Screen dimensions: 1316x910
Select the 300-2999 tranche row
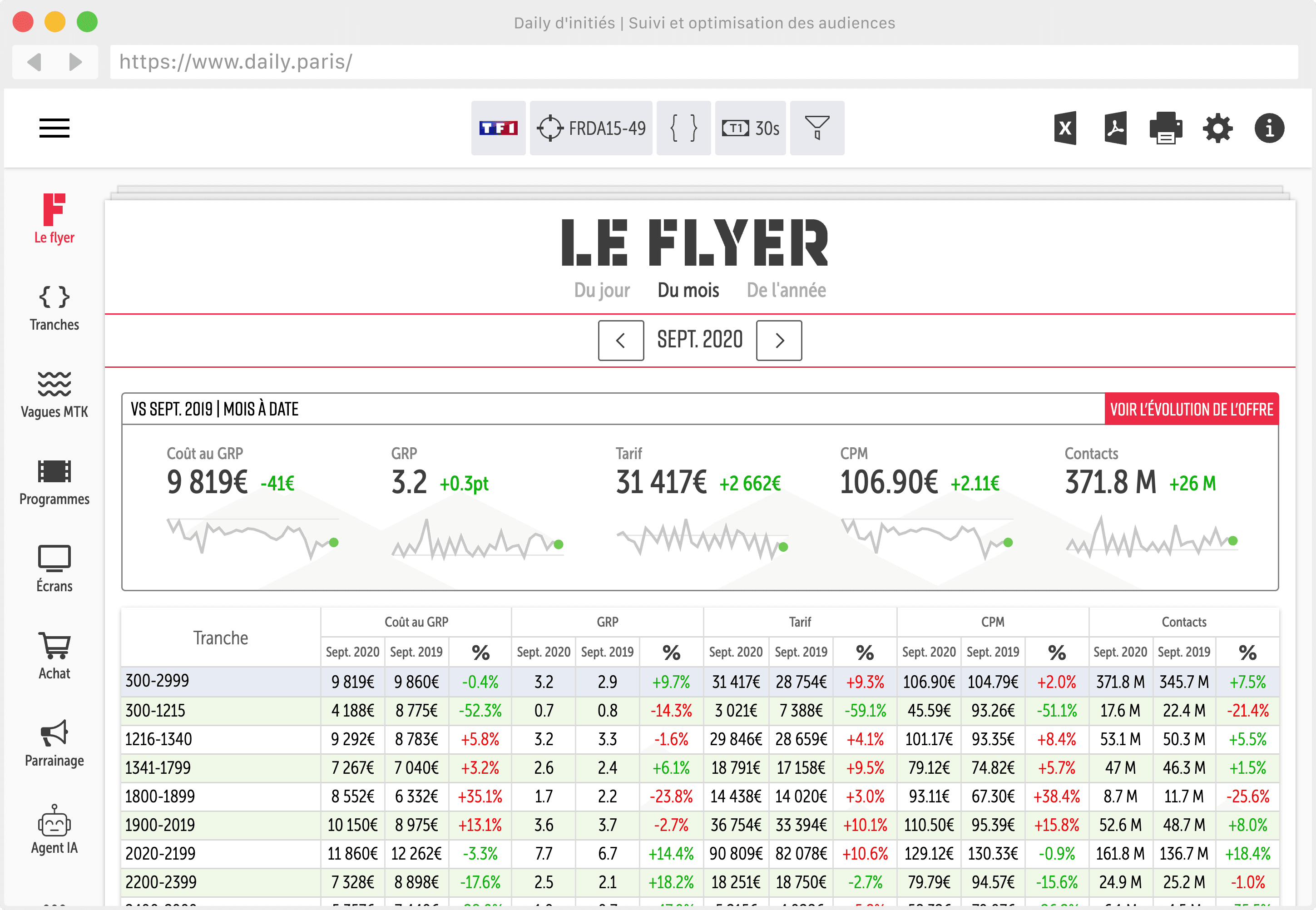[x=700, y=682]
